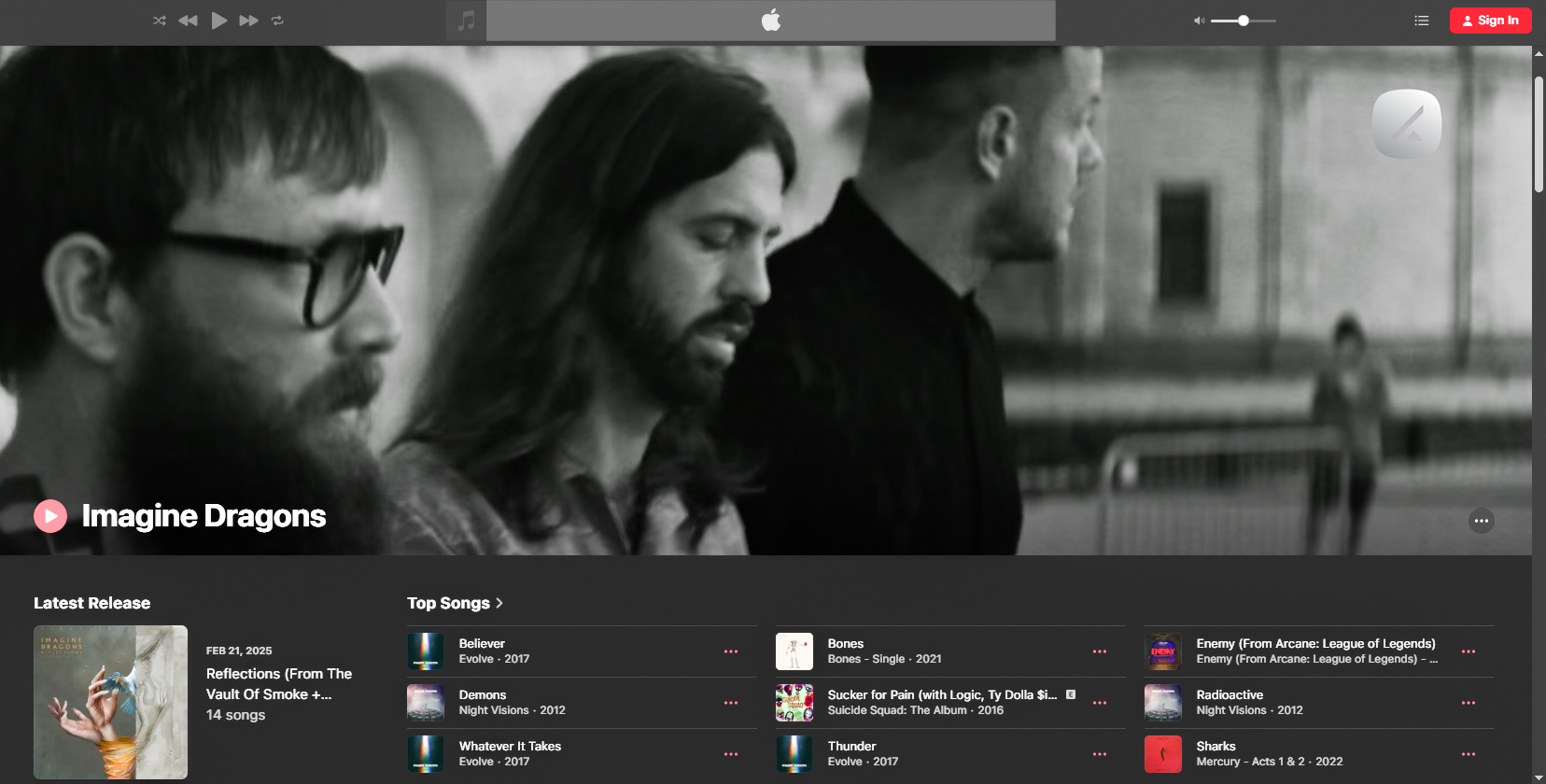Click the Demons album artwork
Image resolution: width=1546 pixels, height=784 pixels.
(426, 703)
